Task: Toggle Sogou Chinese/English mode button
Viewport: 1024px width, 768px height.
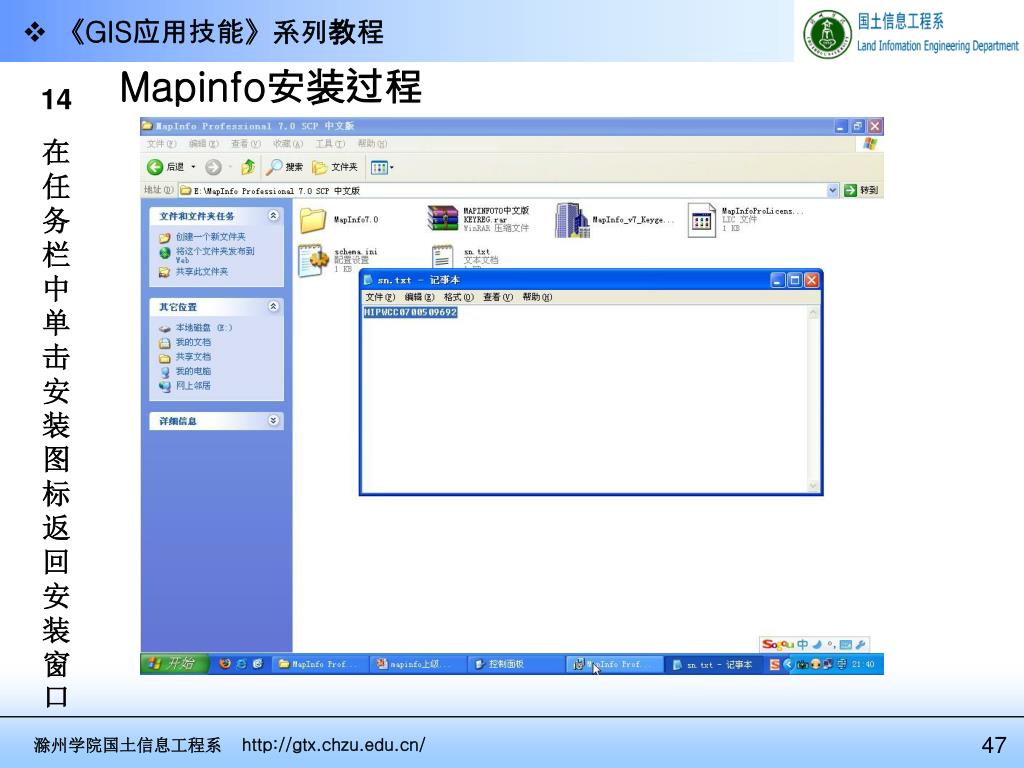Action: click(802, 645)
